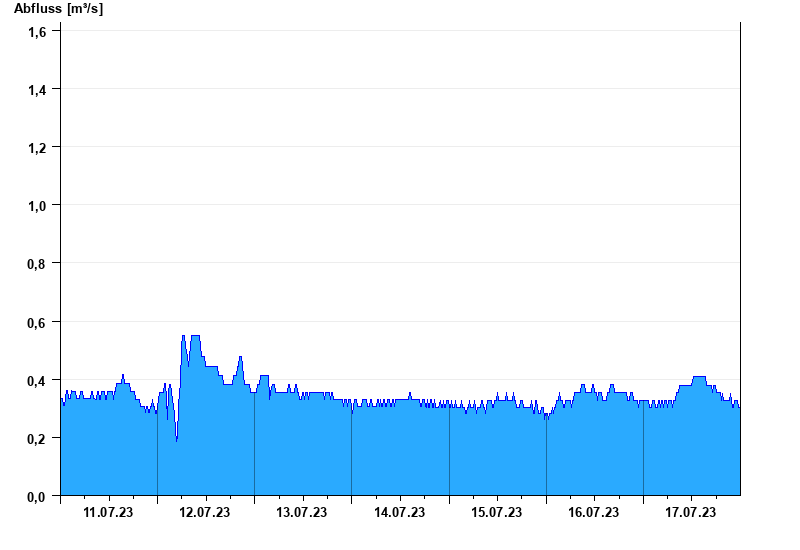Click the 0,4 y-axis value
Image resolution: width=800 pixels, height=550 pixels.
tap(37, 381)
